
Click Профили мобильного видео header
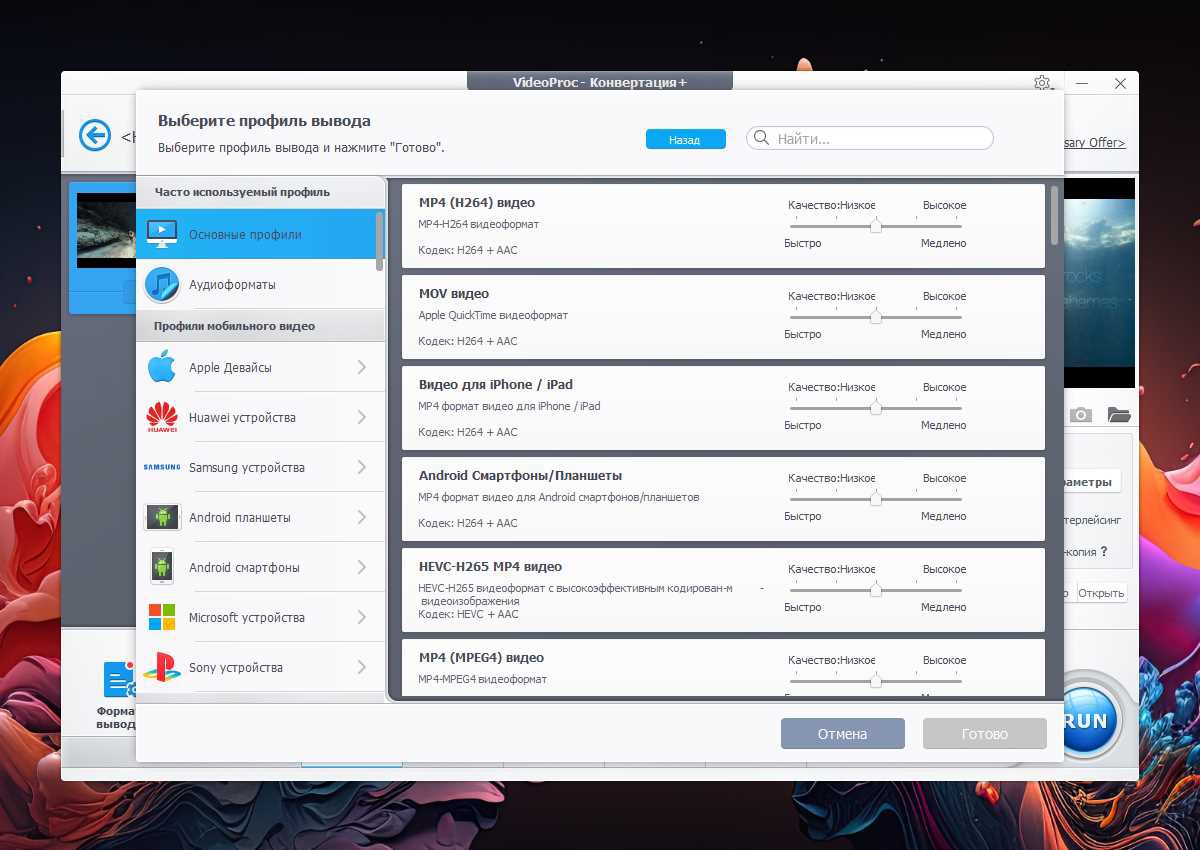click(234, 326)
